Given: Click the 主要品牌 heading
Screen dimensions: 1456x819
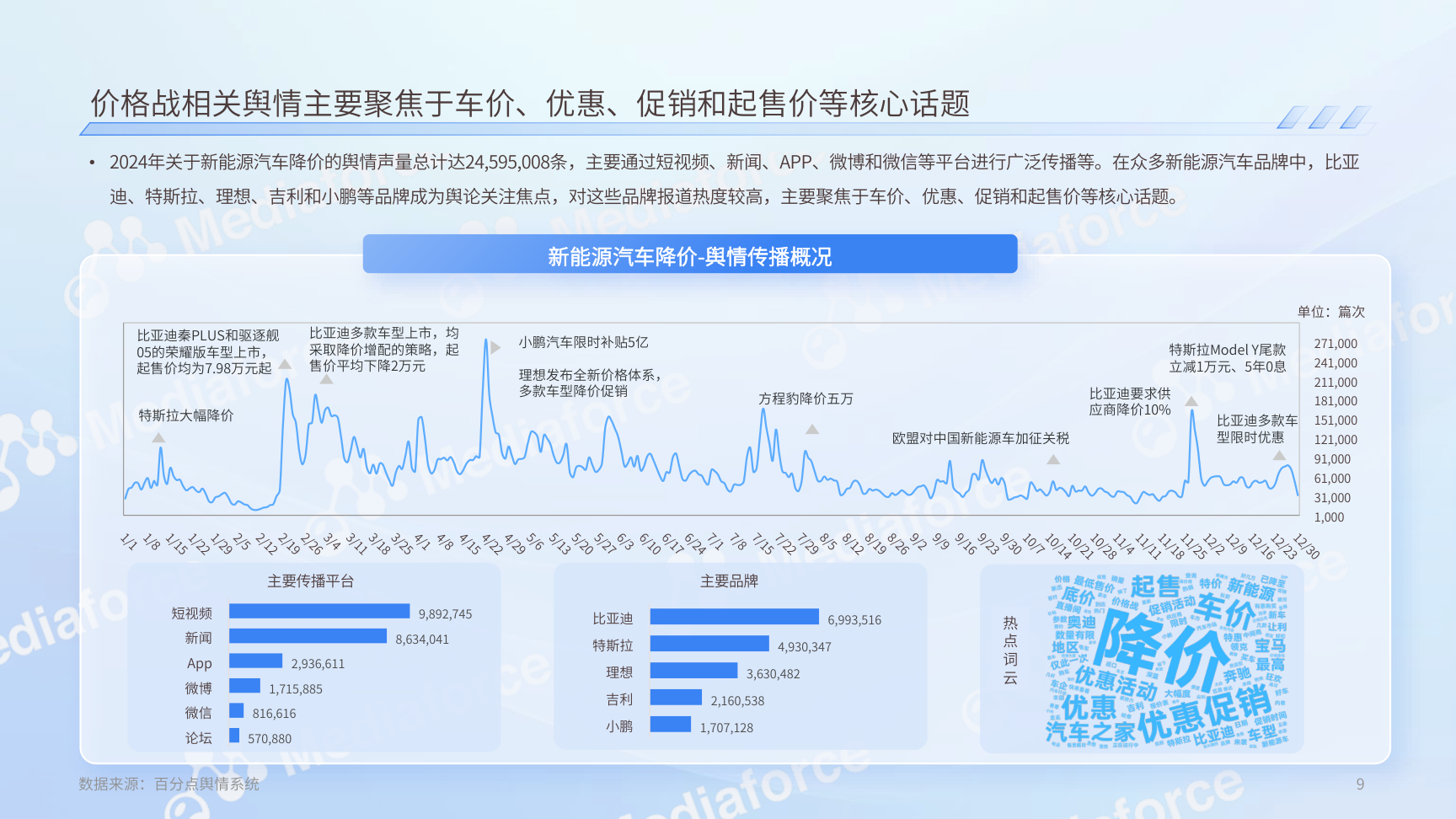Looking at the screenshot, I should [729, 581].
